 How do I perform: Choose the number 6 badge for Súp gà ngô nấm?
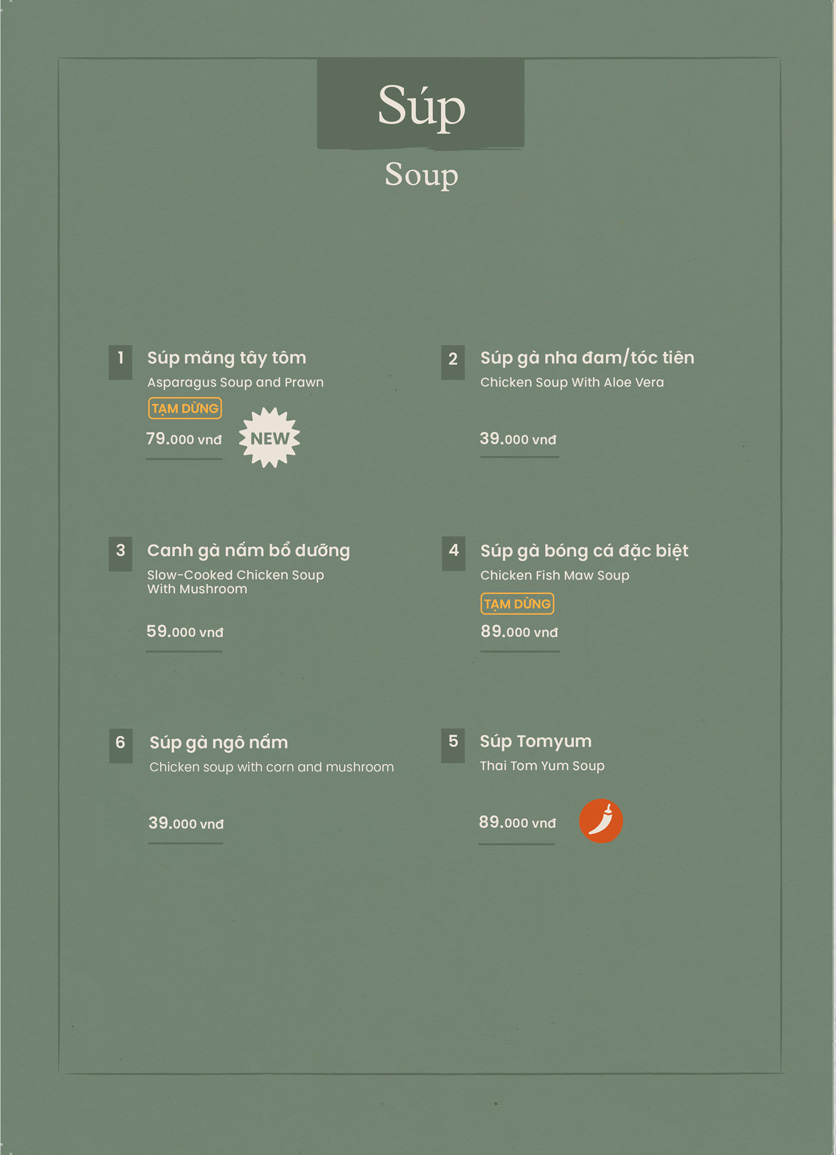pyautogui.click(x=121, y=745)
